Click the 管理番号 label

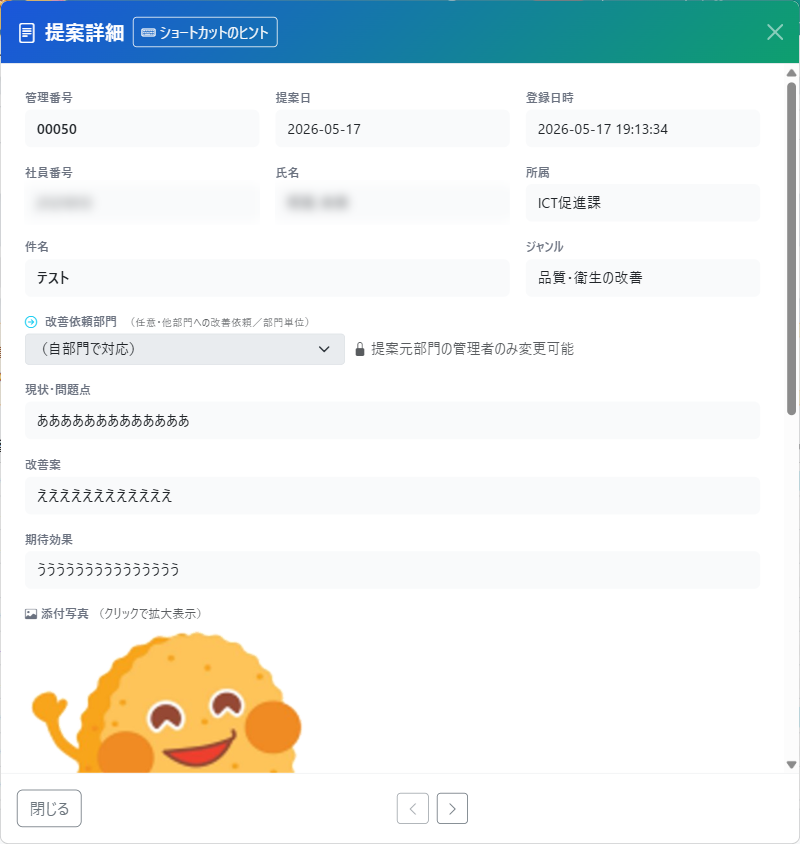pos(49,98)
